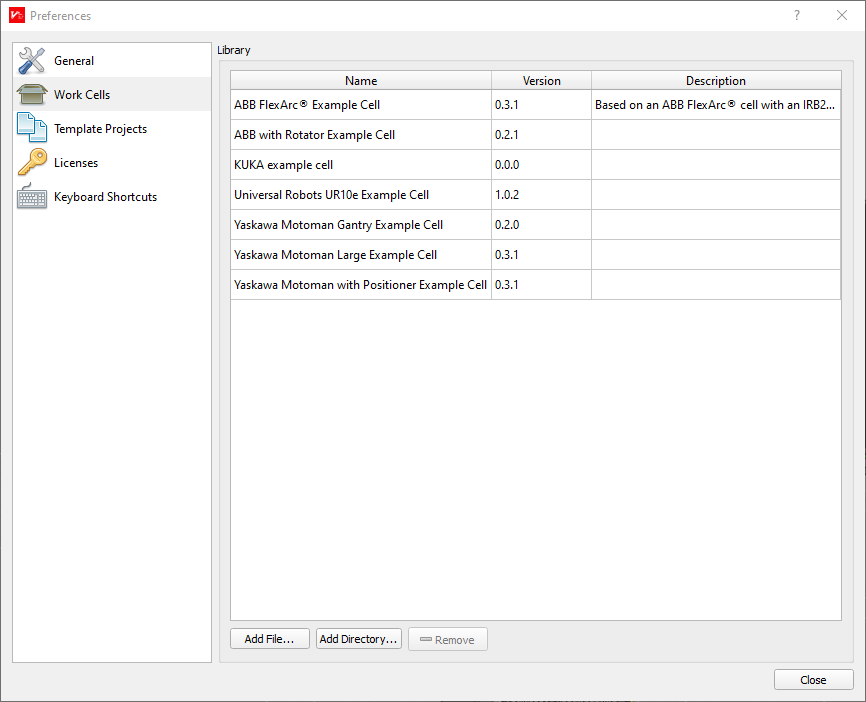Click version 0.3.1 of Positioner cell

541,284
